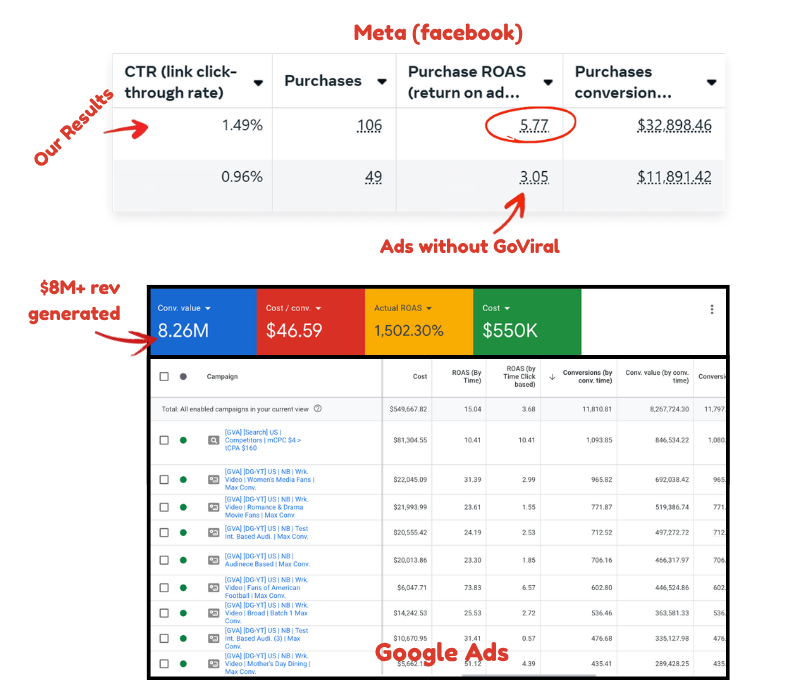Image resolution: width=800 pixels, height=700 pixels.
Task: Click the video campaign icon for Women's Media Fans
Action: [x=212, y=480]
